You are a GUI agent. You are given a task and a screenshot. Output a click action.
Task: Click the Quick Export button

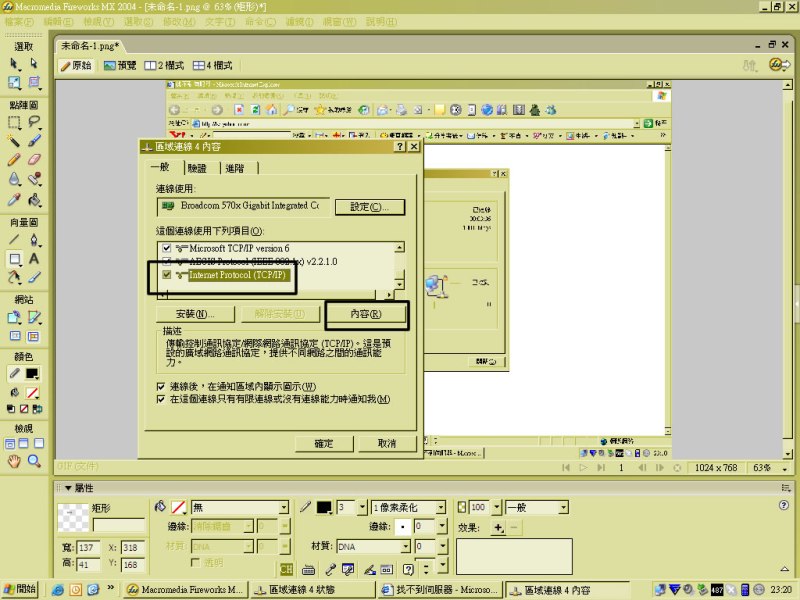pos(779,65)
